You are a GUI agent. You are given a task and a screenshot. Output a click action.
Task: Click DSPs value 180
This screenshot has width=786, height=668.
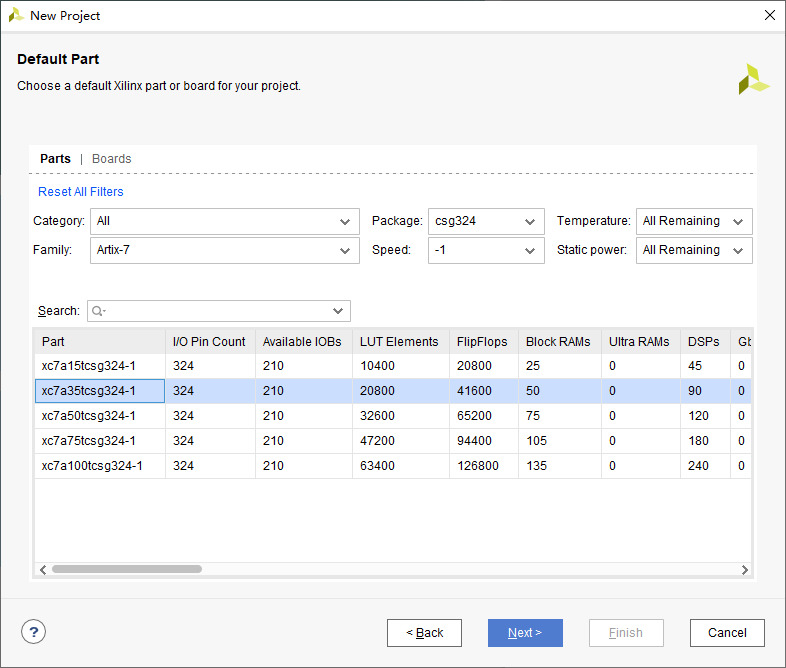[x=698, y=441]
